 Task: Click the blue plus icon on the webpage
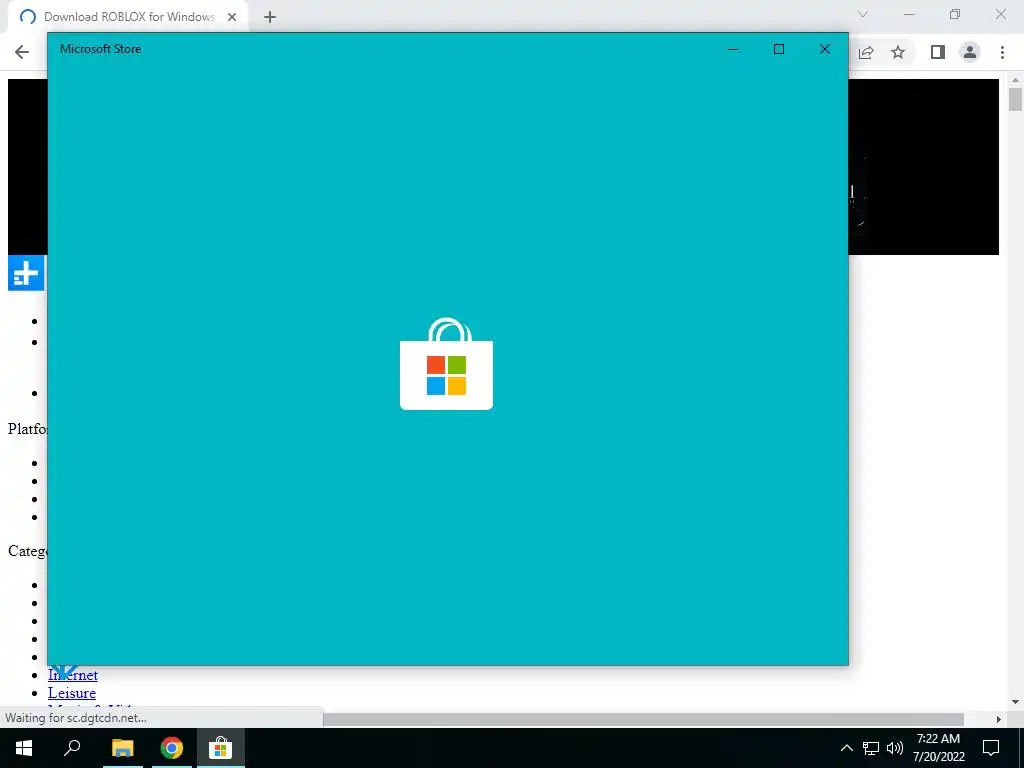click(x=26, y=273)
